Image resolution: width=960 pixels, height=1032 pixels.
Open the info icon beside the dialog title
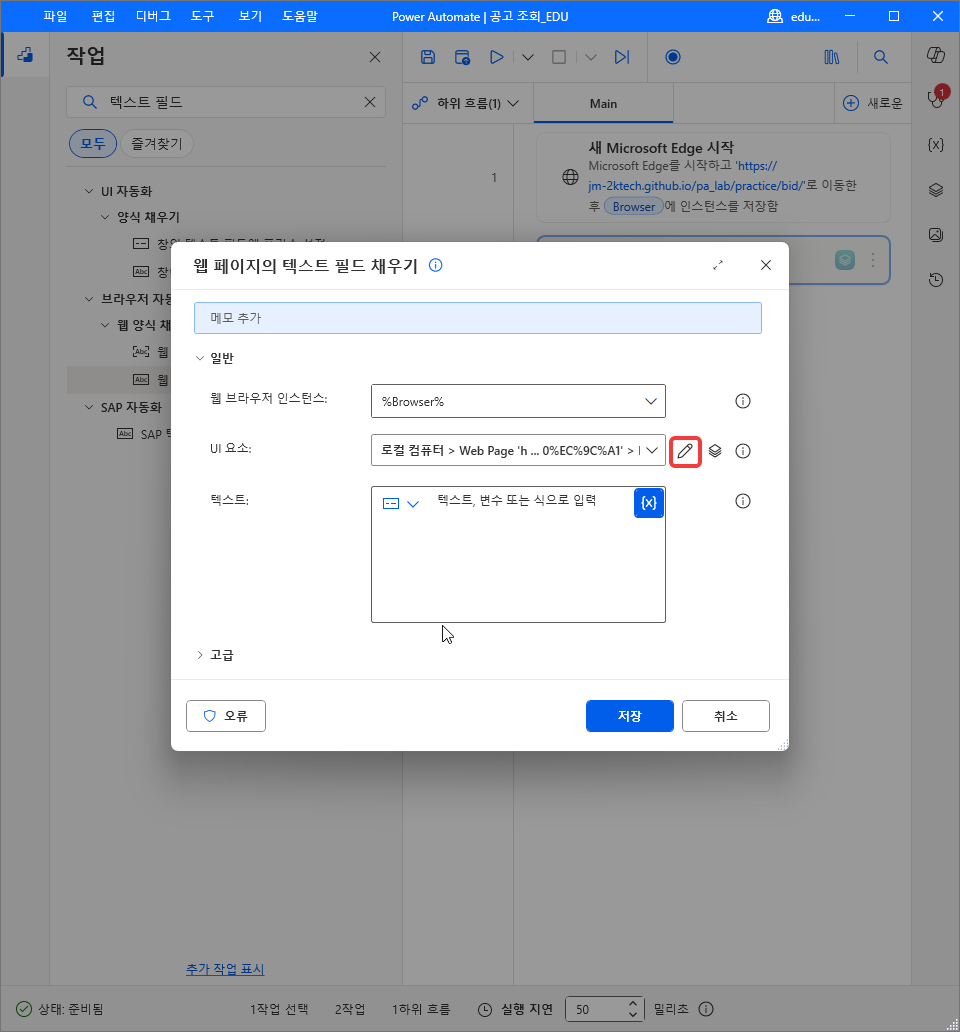tap(436, 265)
